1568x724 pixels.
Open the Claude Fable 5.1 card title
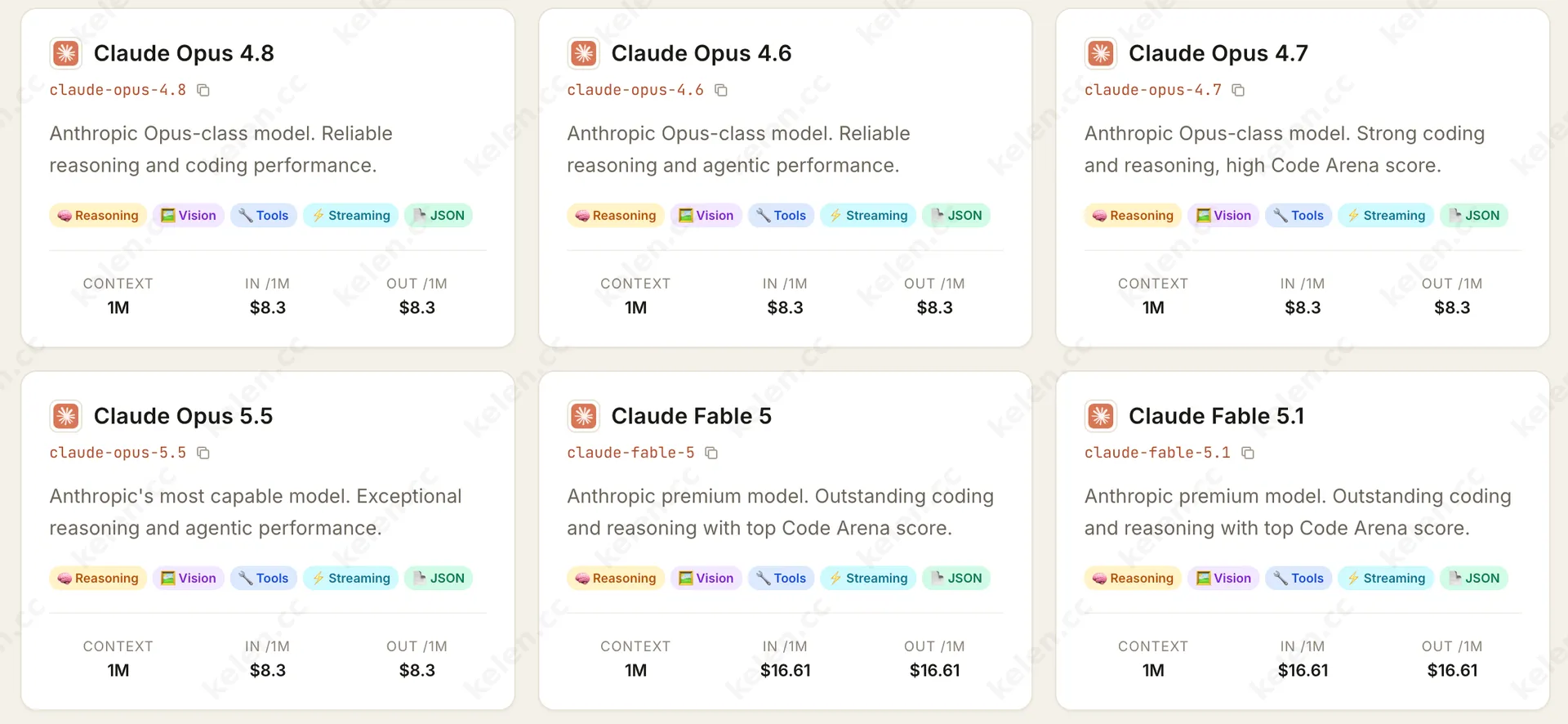(x=1217, y=416)
